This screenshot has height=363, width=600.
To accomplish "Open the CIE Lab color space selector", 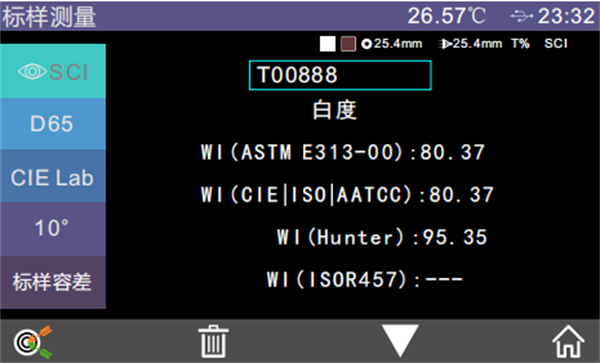I will coord(53,176).
